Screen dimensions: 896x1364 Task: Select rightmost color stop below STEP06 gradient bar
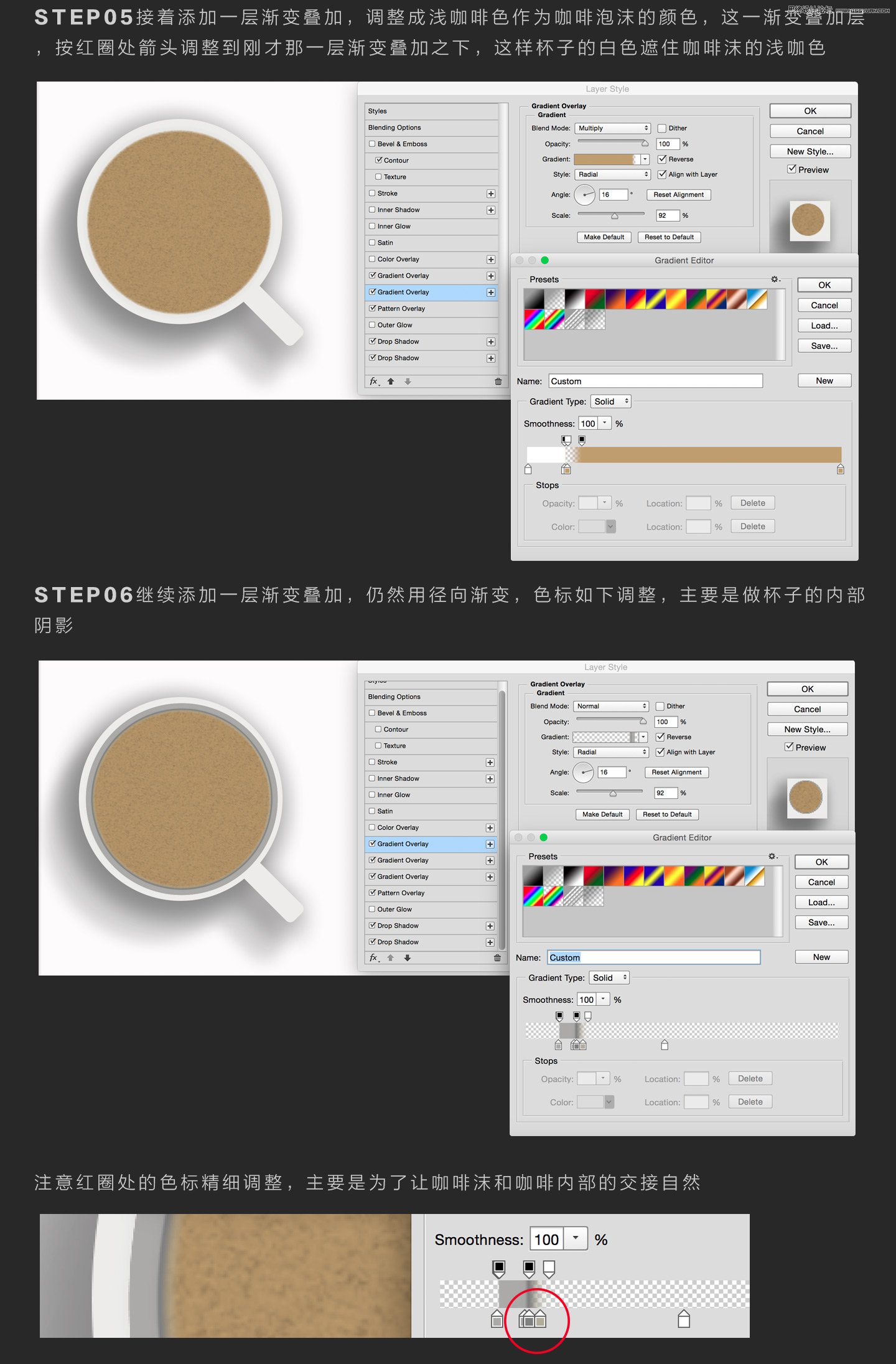665,1045
